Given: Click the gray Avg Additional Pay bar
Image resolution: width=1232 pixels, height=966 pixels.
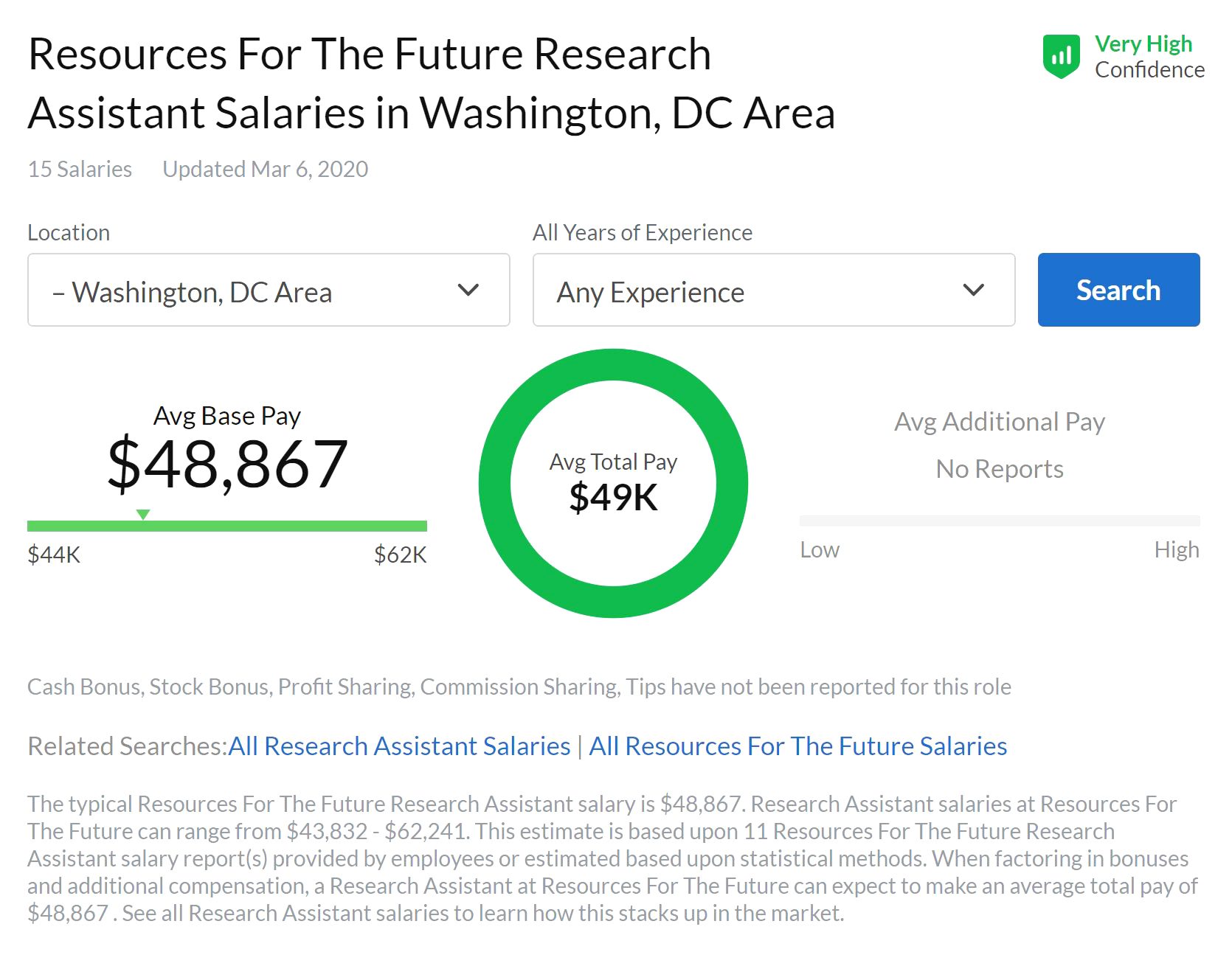Looking at the screenshot, I should 1000,521.
